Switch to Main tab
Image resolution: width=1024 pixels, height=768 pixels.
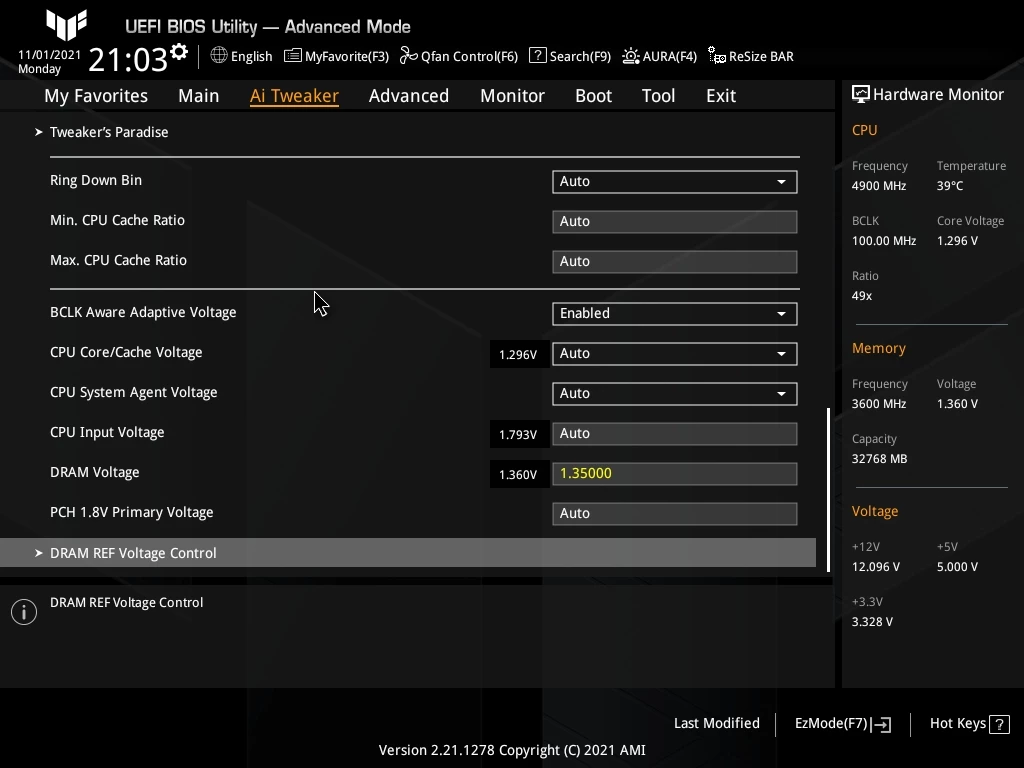coord(199,95)
